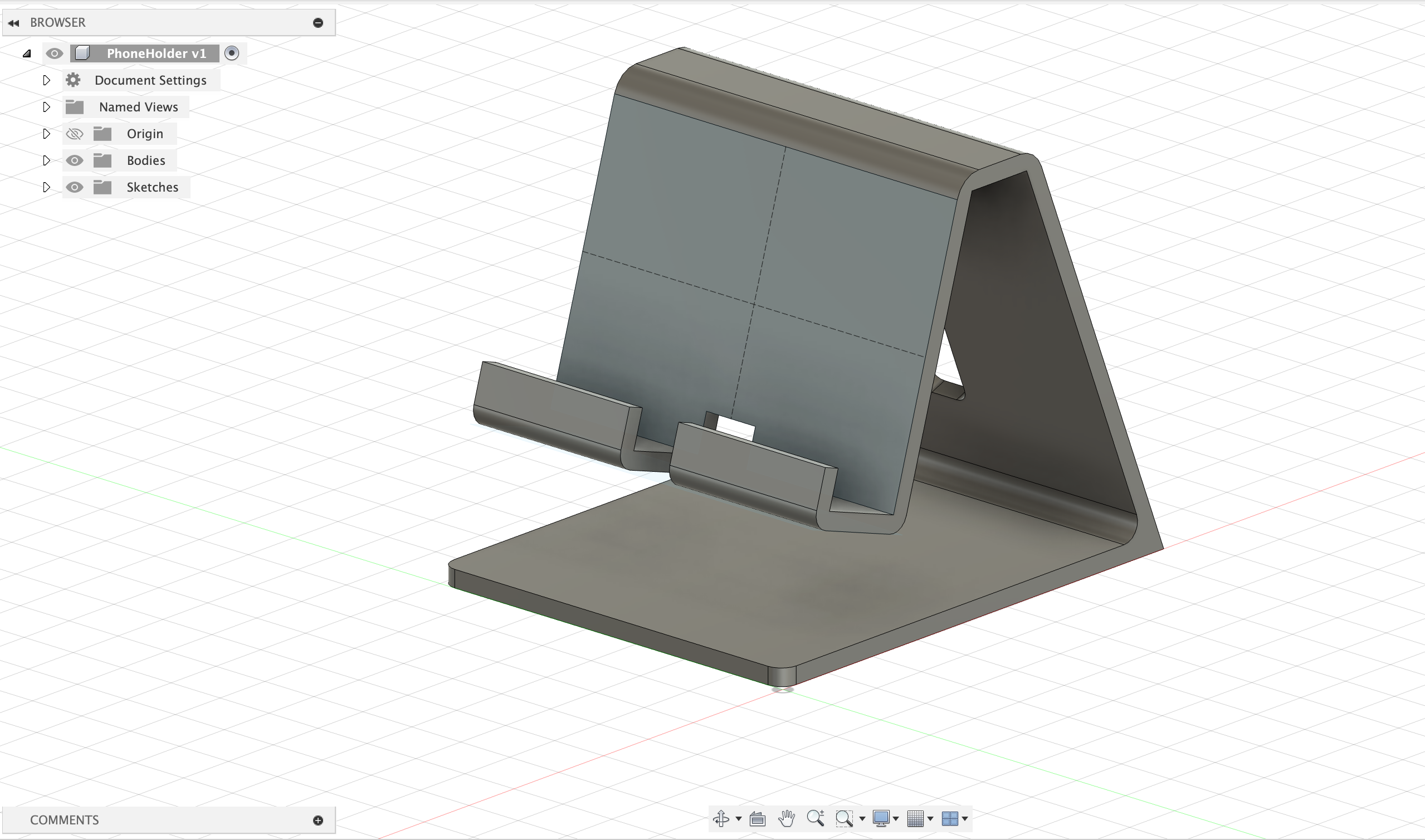Expand the Document Settings node

[46, 80]
